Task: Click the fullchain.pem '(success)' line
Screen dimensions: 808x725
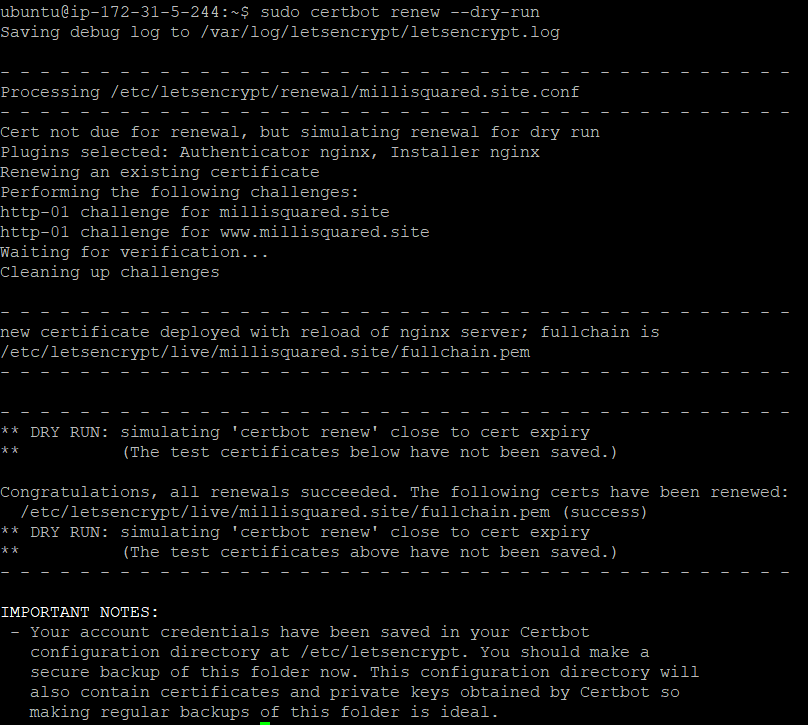Action: click(x=333, y=512)
